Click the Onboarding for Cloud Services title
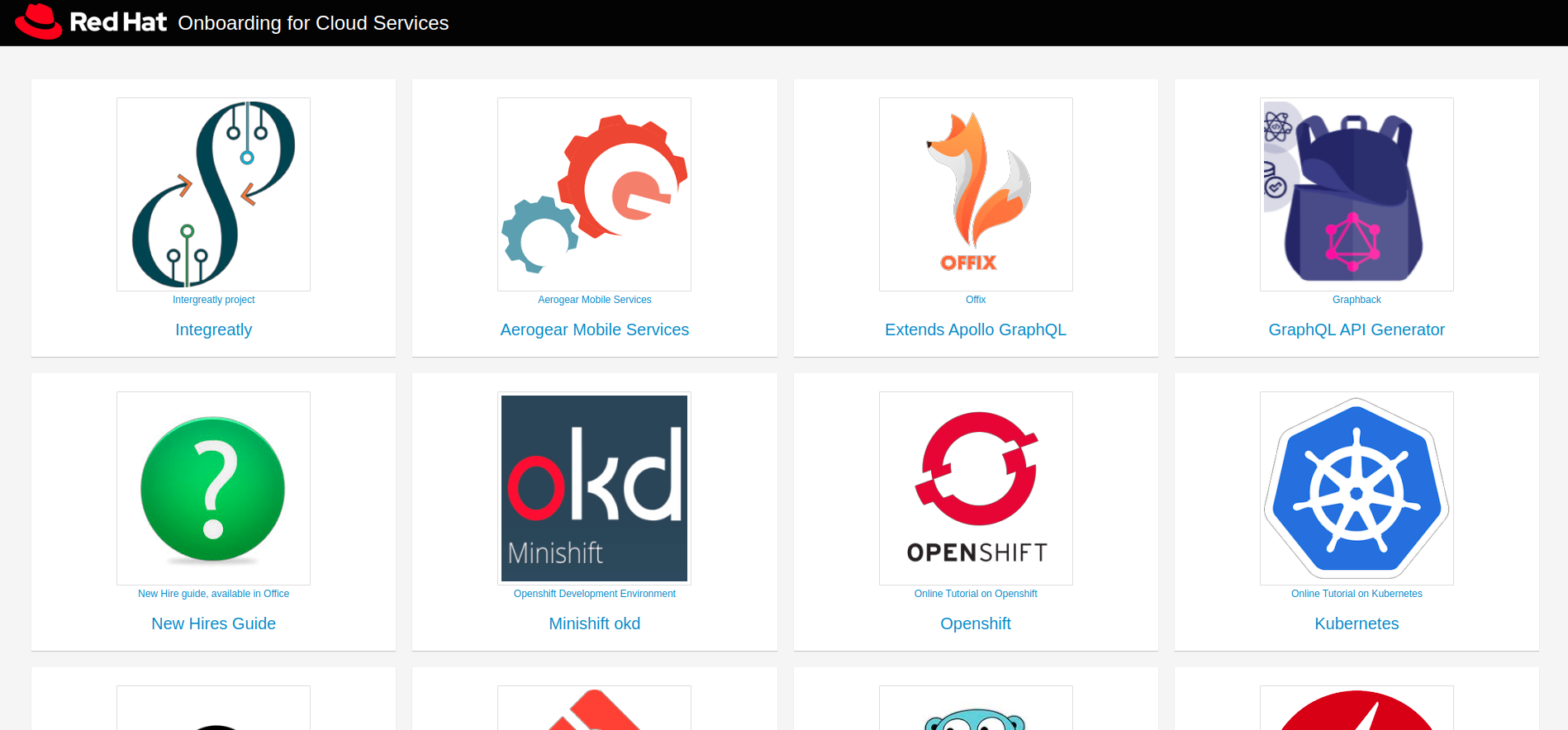Screen dimensions: 1568x730 click(x=313, y=23)
